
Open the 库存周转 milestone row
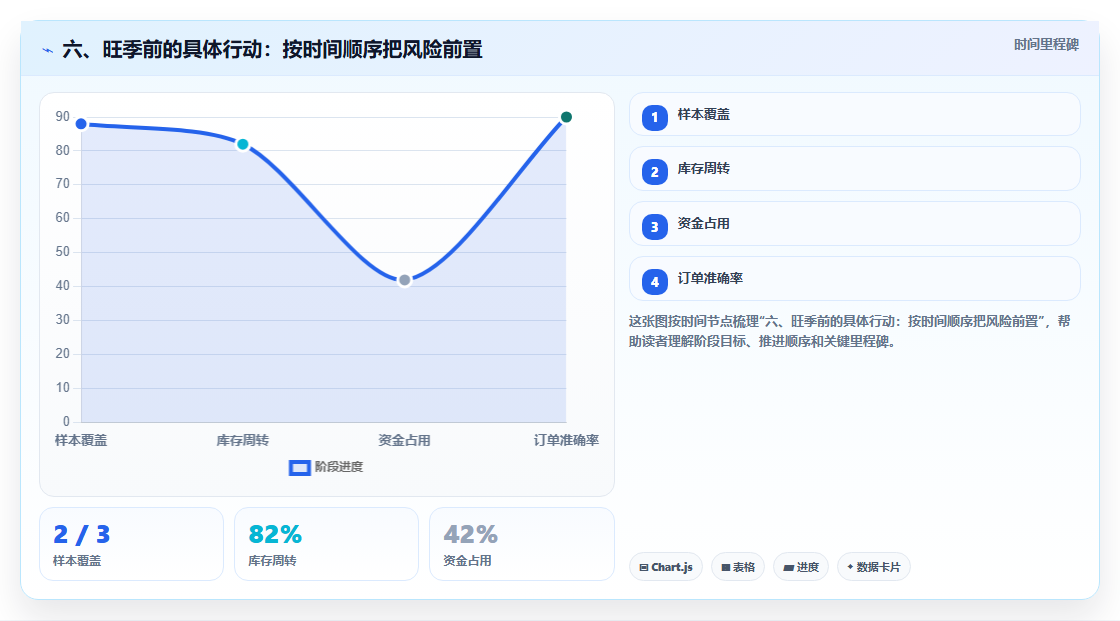854,169
